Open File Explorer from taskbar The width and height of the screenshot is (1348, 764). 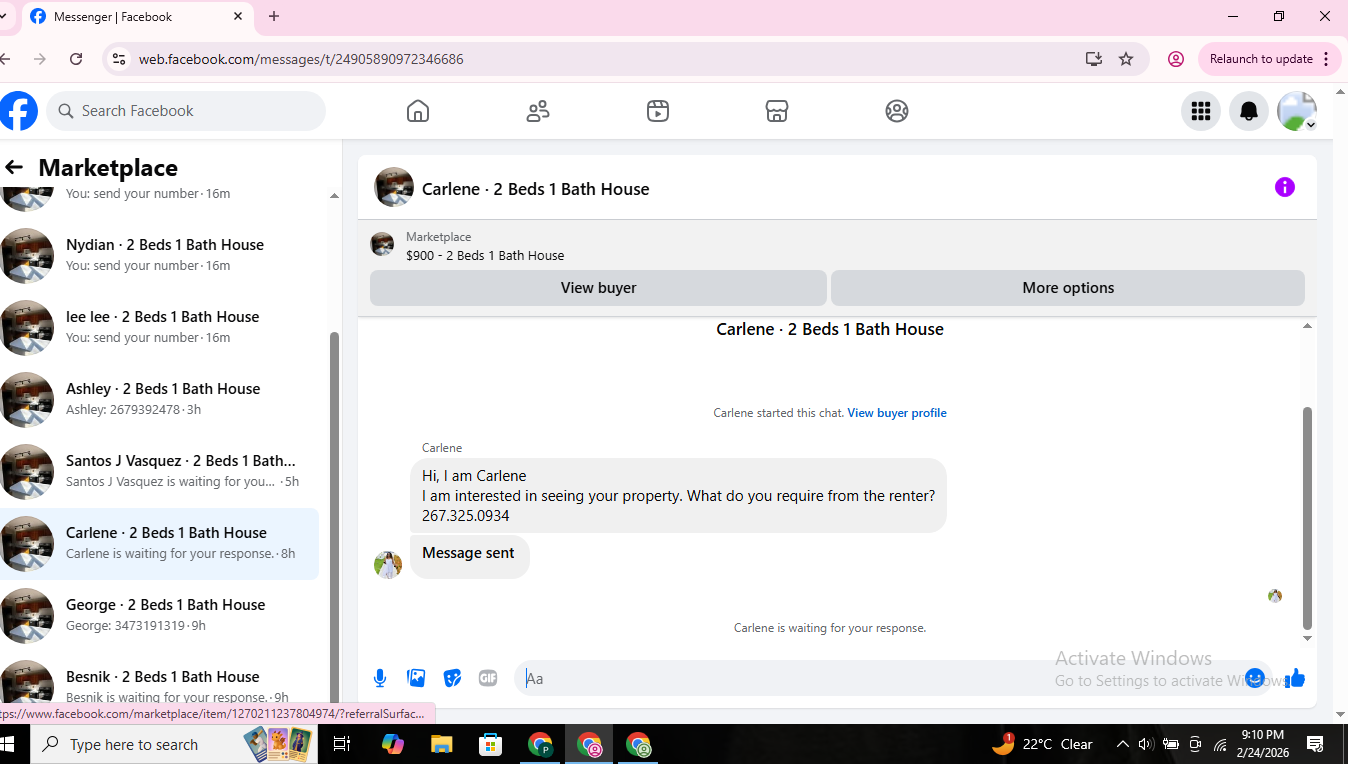(442, 745)
